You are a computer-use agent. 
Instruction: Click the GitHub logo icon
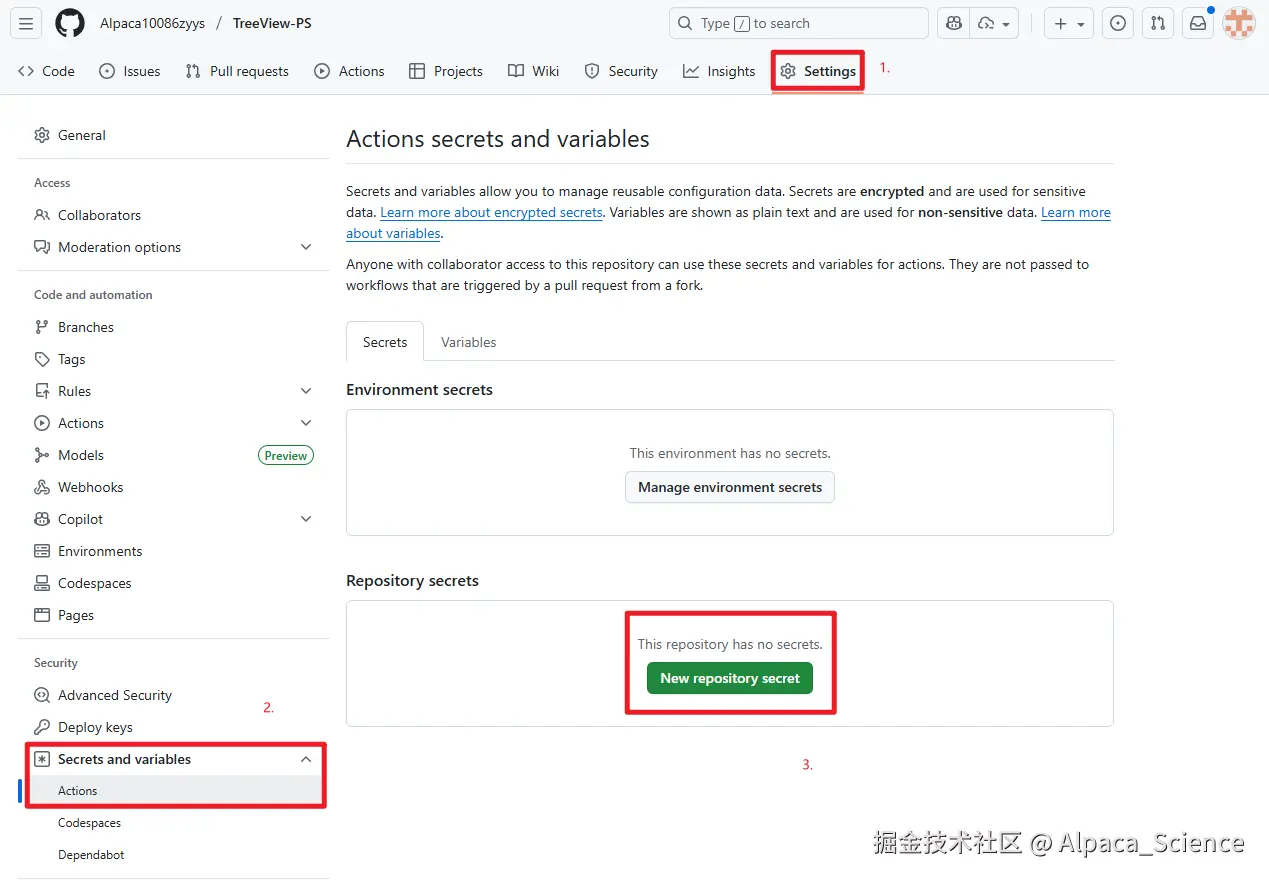coord(70,23)
